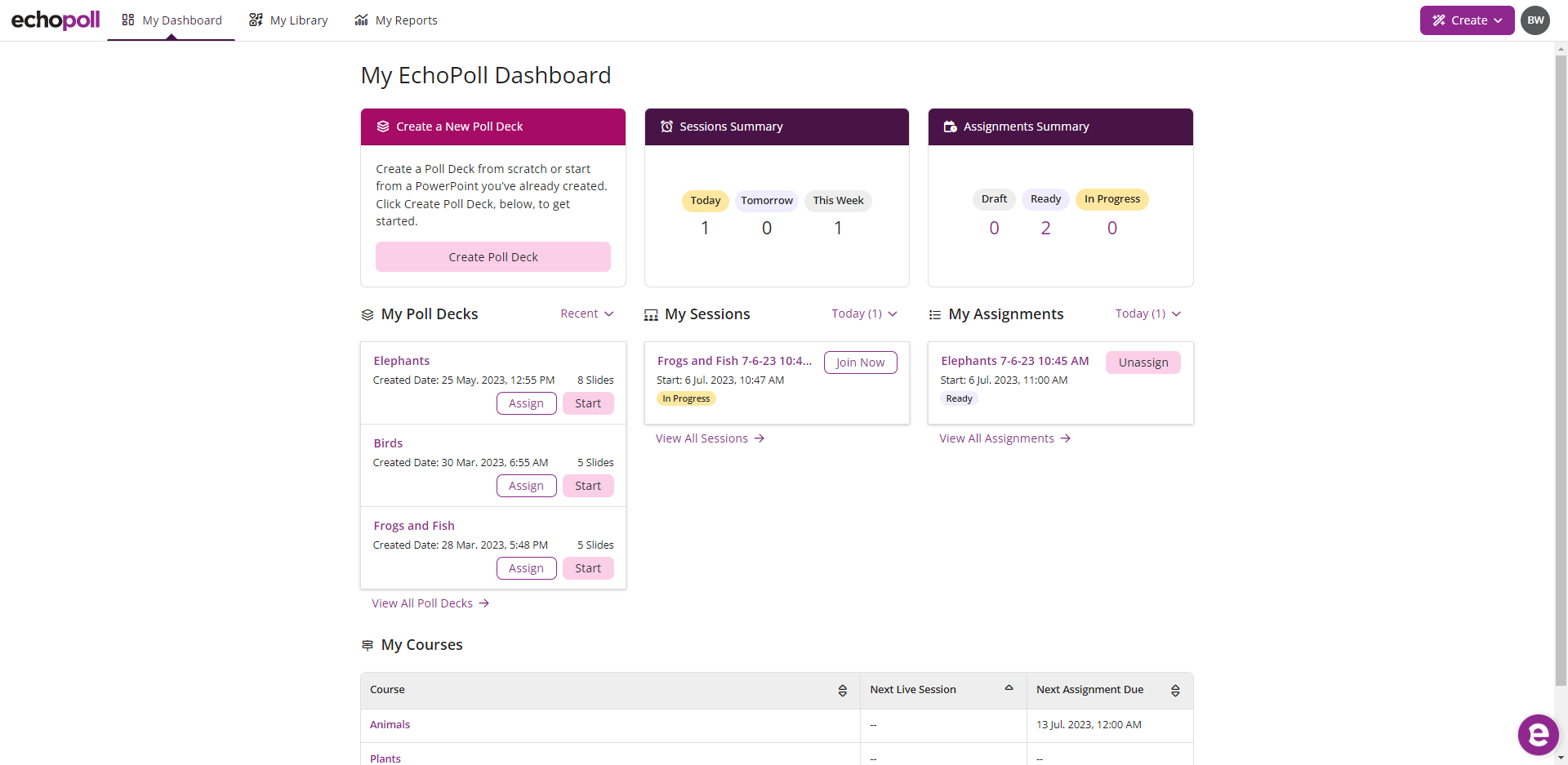Click arrow beside View All Sessions
1568x765 pixels.
point(759,438)
